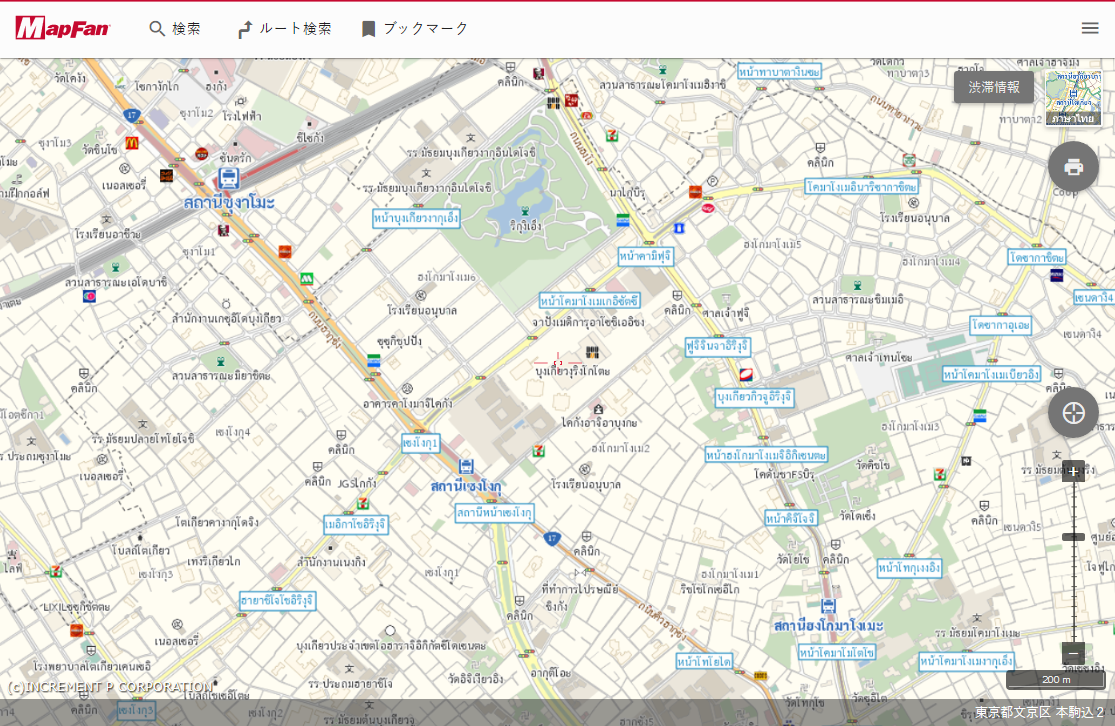Viewport: 1115px width, 726px height.
Task: Click the สวนสาธารณะมิยาชิตะ park icon
Action: (x=220, y=361)
